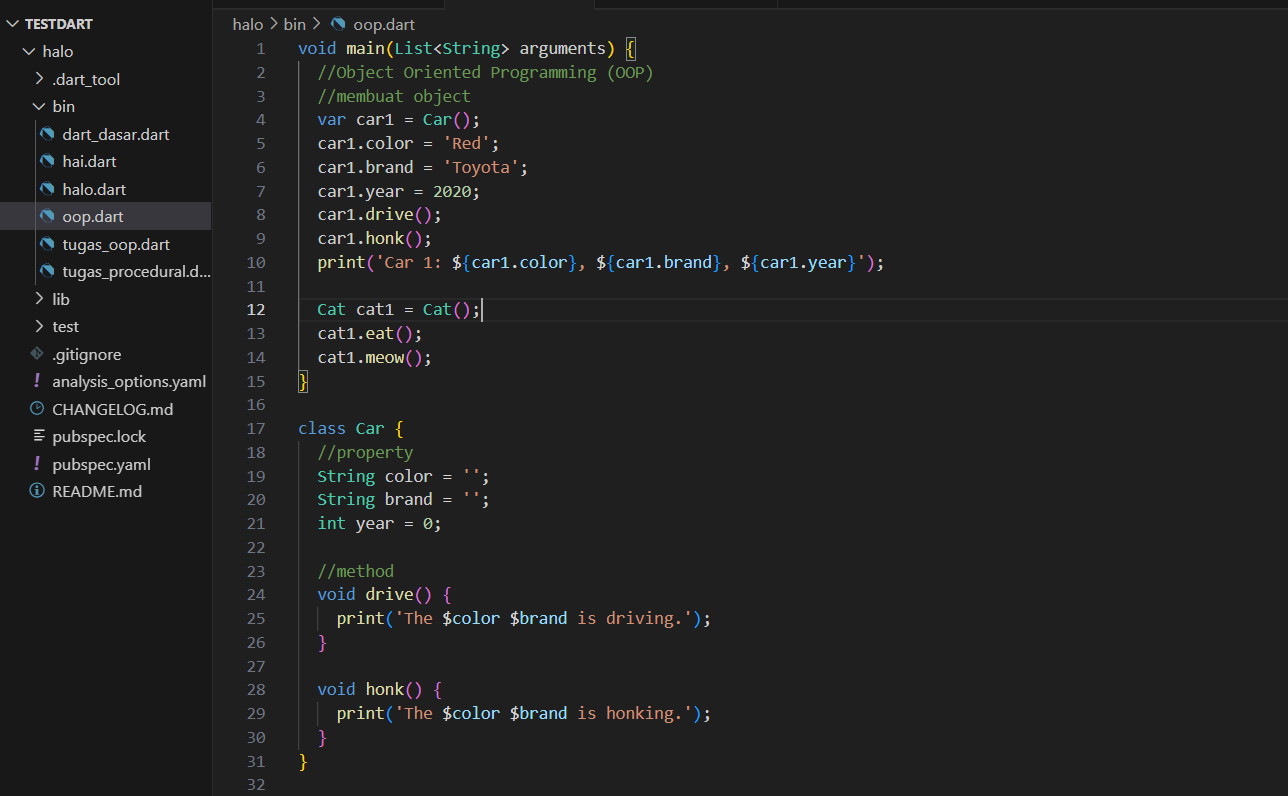Image resolution: width=1288 pixels, height=796 pixels.
Task: Click the git icon beside .gitignore
Action: point(37,354)
